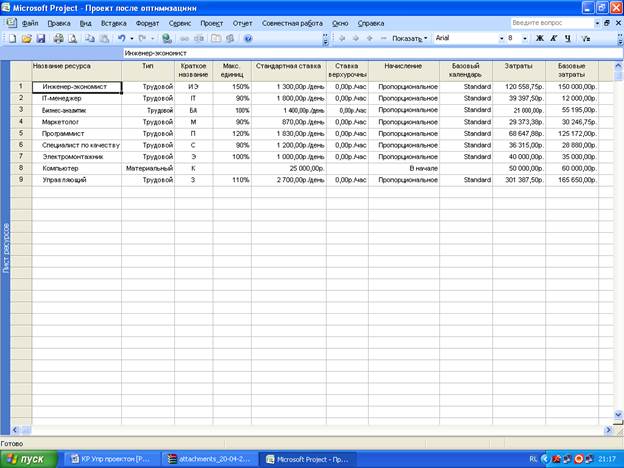Open the Сервис menu
The height and width of the screenshot is (468, 624).
(180, 21)
